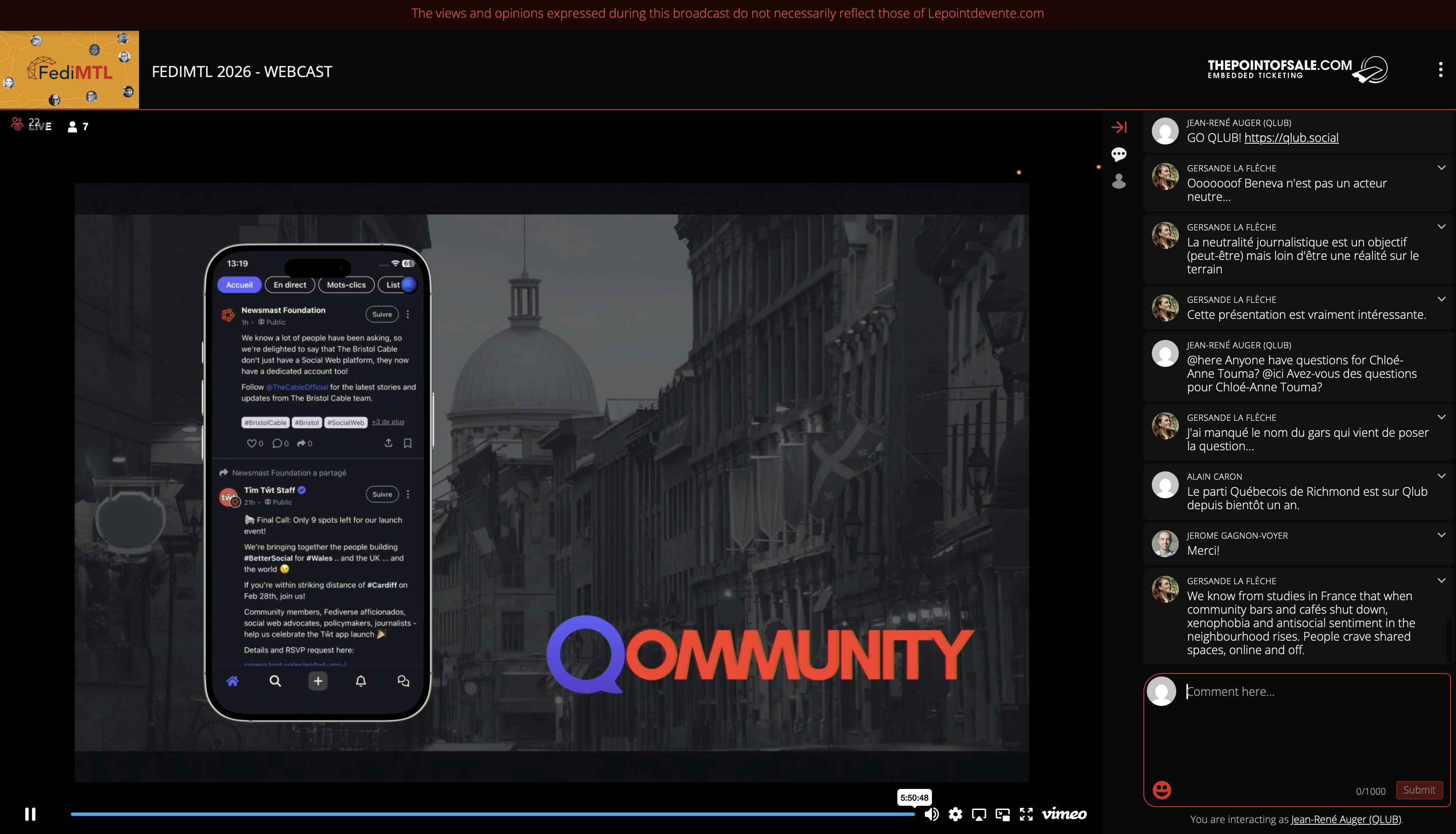The width and height of the screenshot is (1456, 834).
Task: Click the Vimeo logo
Action: [1064, 814]
